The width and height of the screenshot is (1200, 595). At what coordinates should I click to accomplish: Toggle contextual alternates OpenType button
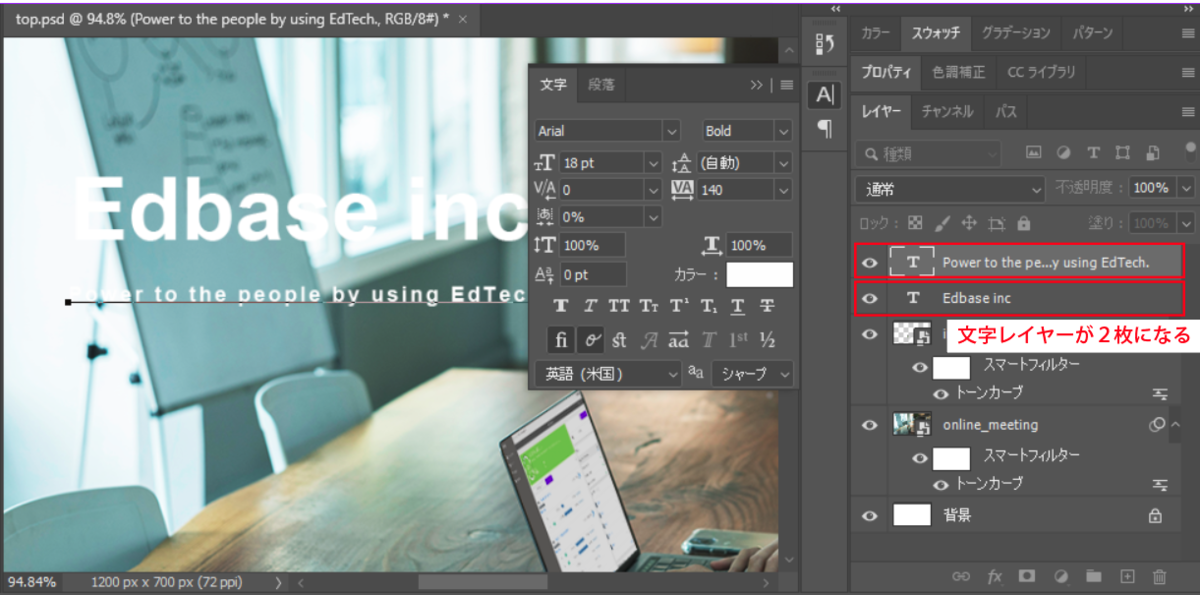(x=590, y=340)
